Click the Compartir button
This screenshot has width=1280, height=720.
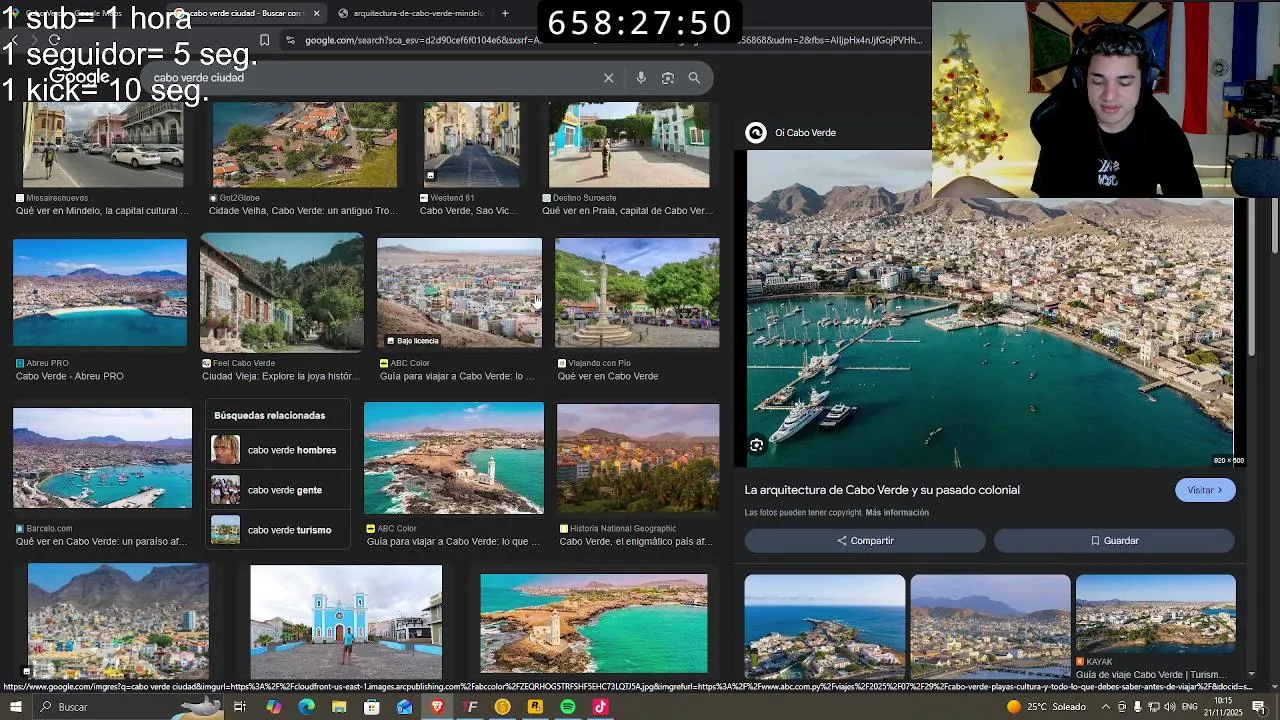click(x=865, y=541)
